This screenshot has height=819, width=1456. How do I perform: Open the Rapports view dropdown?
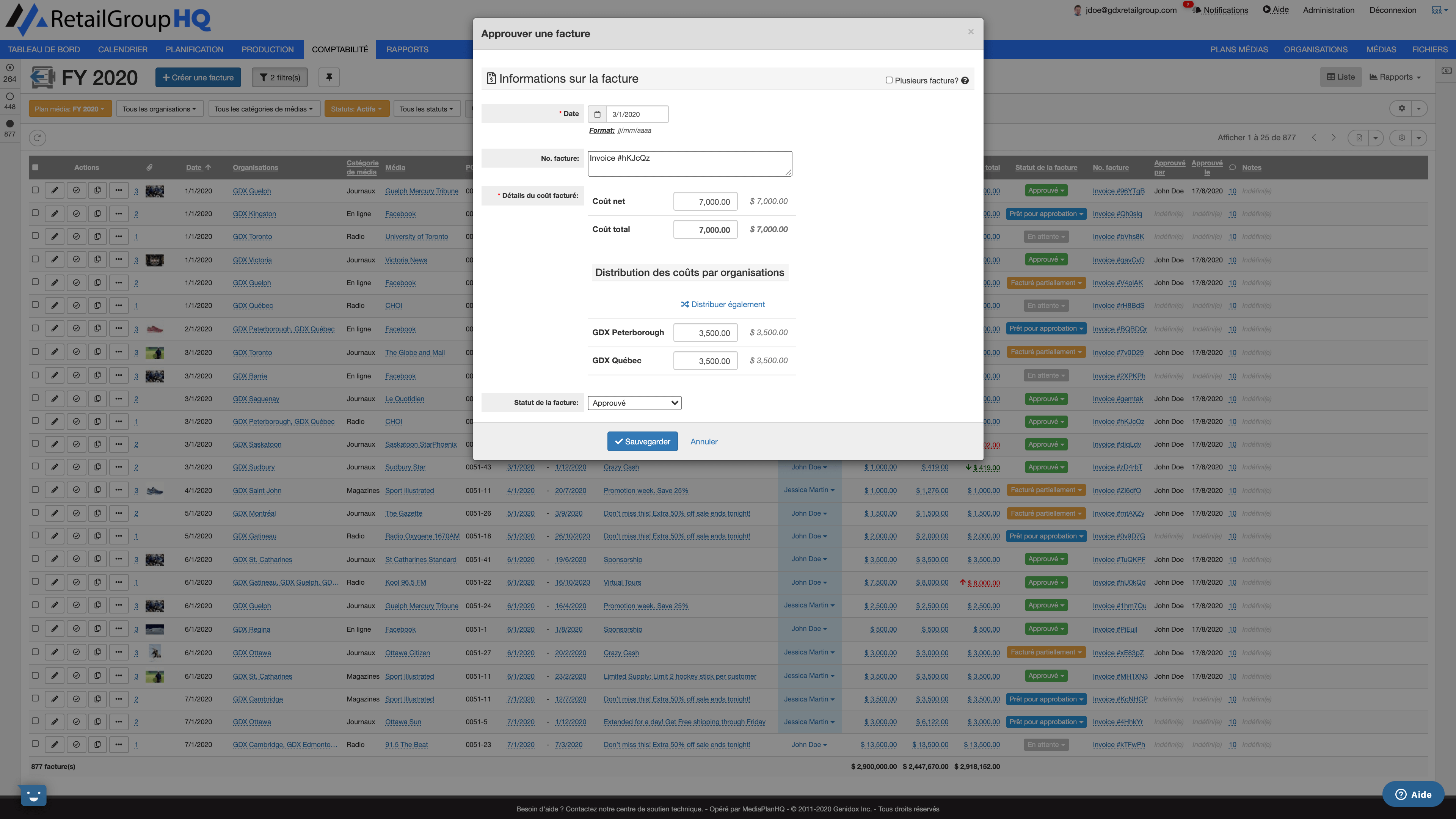[1395, 77]
